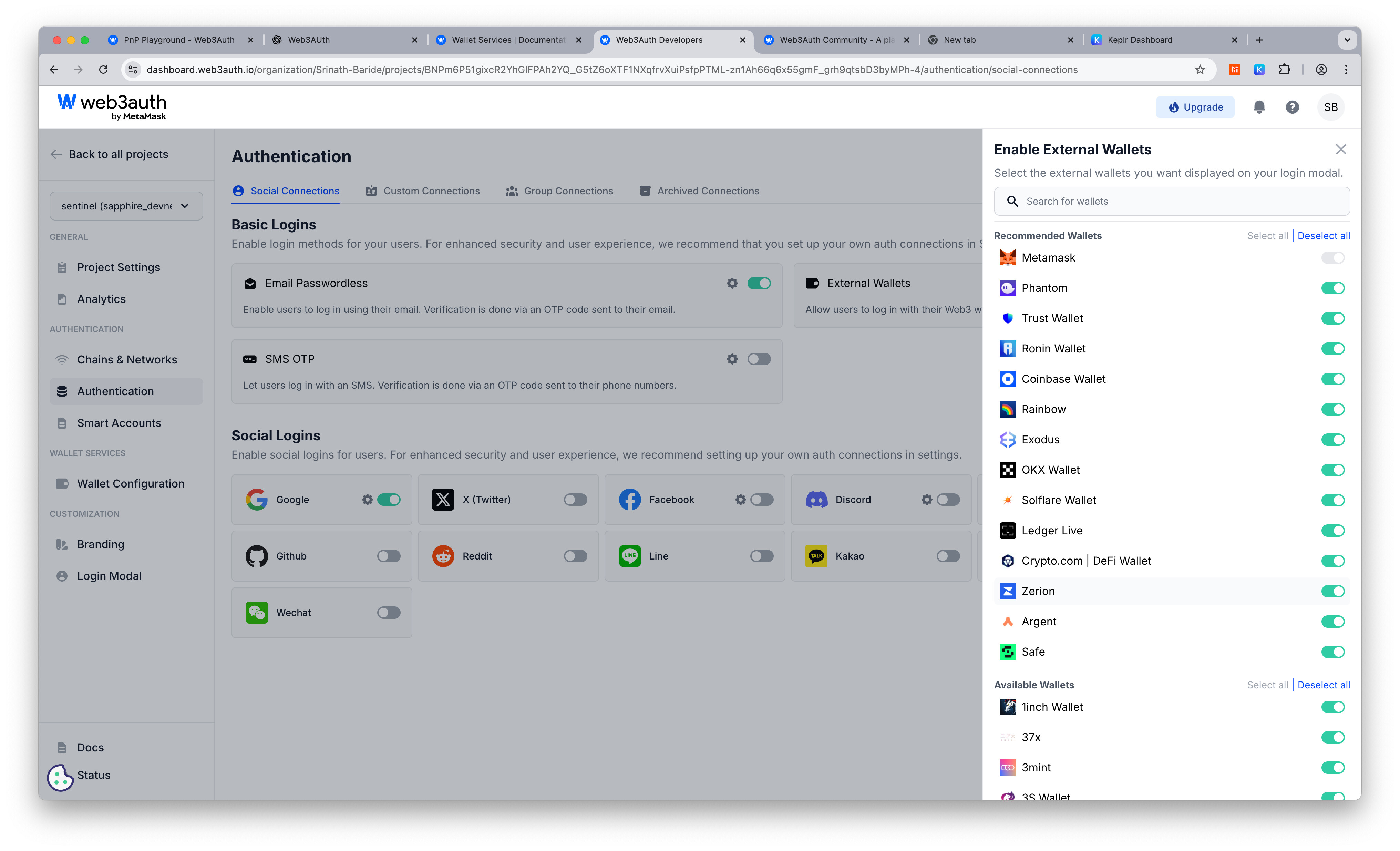Click the Metamask fox icon
Image resolution: width=1400 pixels, height=851 pixels.
[1007, 257]
